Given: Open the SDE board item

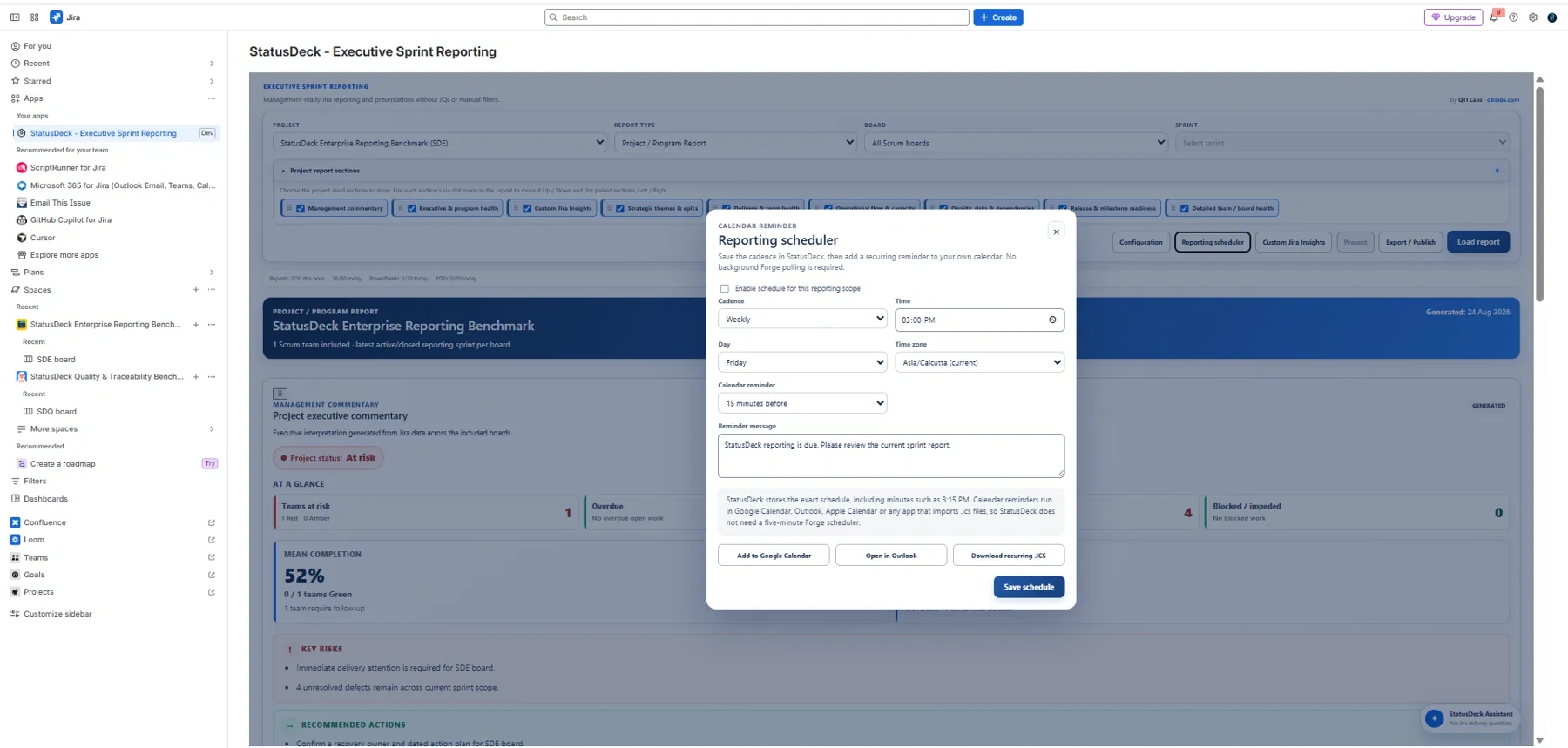Looking at the screenshot, I should (56, 359).
